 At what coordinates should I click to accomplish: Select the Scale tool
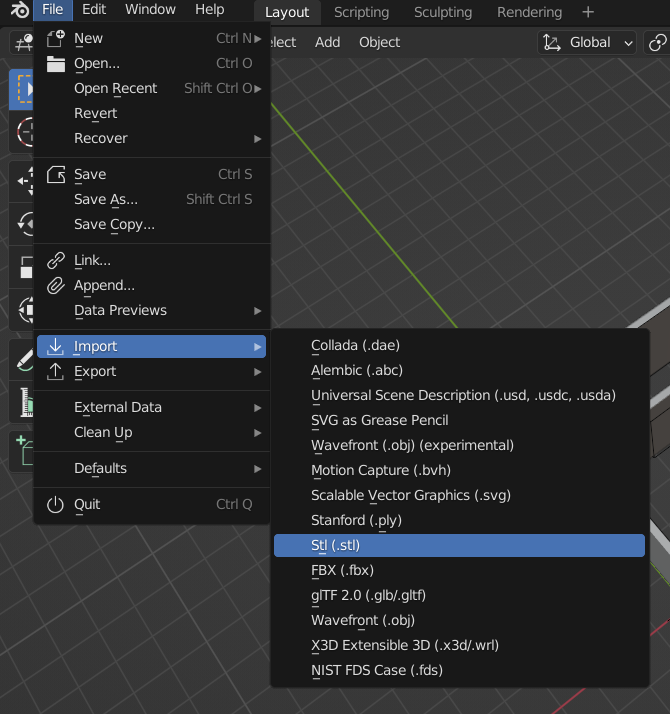click(22, 267)
